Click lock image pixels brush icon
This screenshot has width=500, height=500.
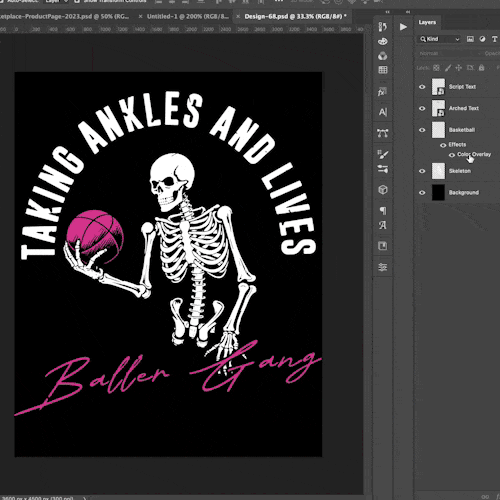click(x=448, y=68)
